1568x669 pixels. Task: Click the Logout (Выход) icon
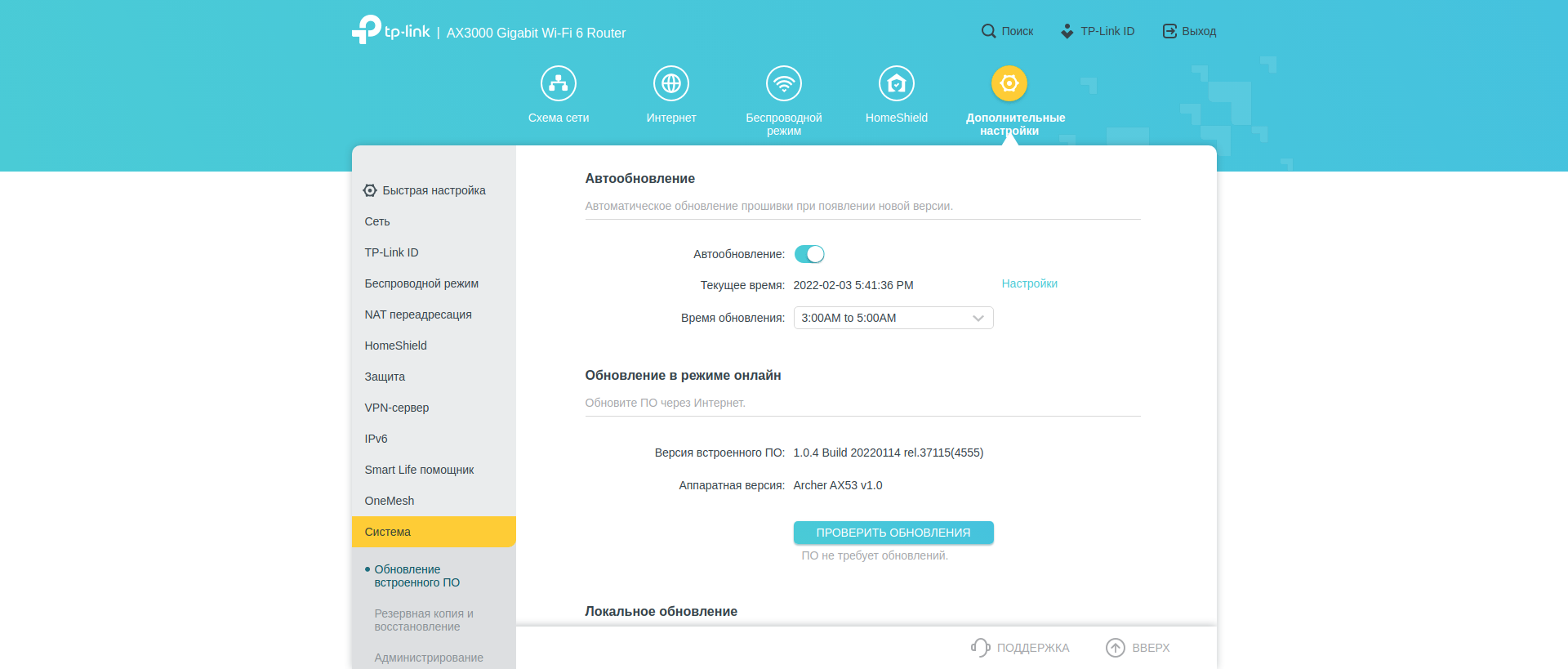click(x=1169, y=31)
